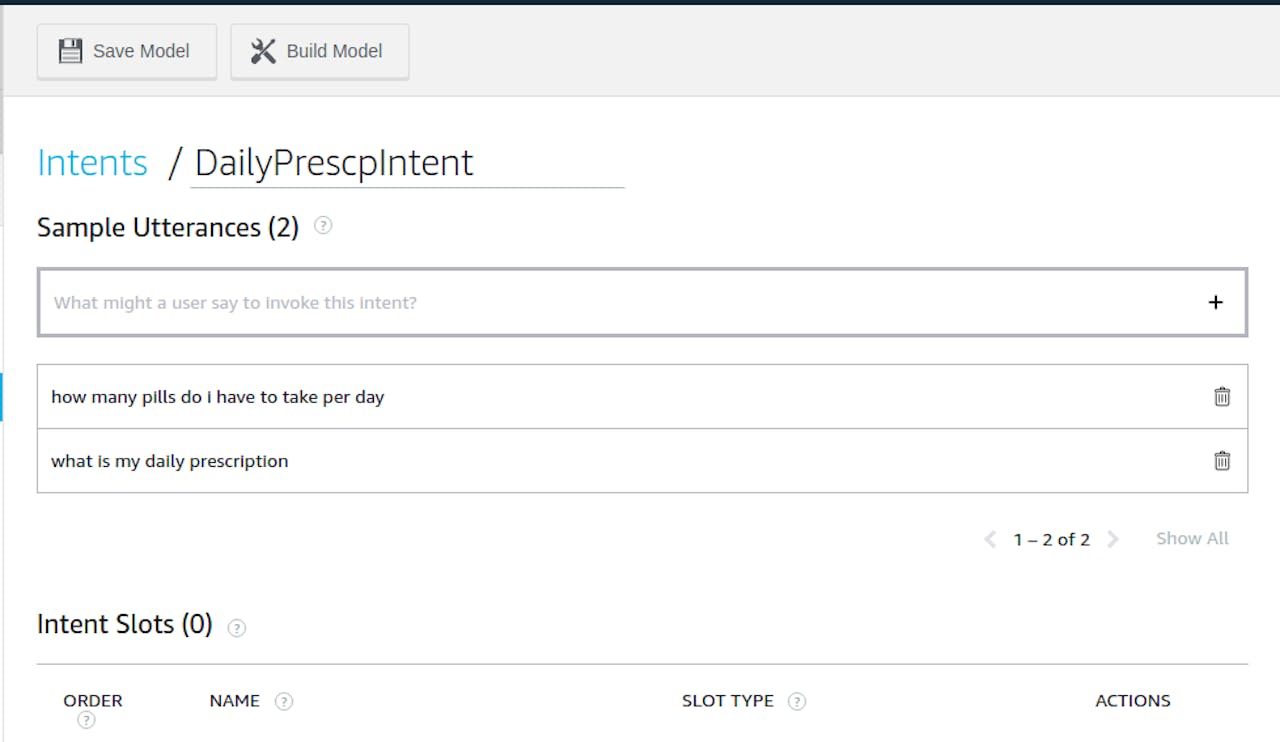Click the Save Model button

pyautogui.click(x=126, y=51)
